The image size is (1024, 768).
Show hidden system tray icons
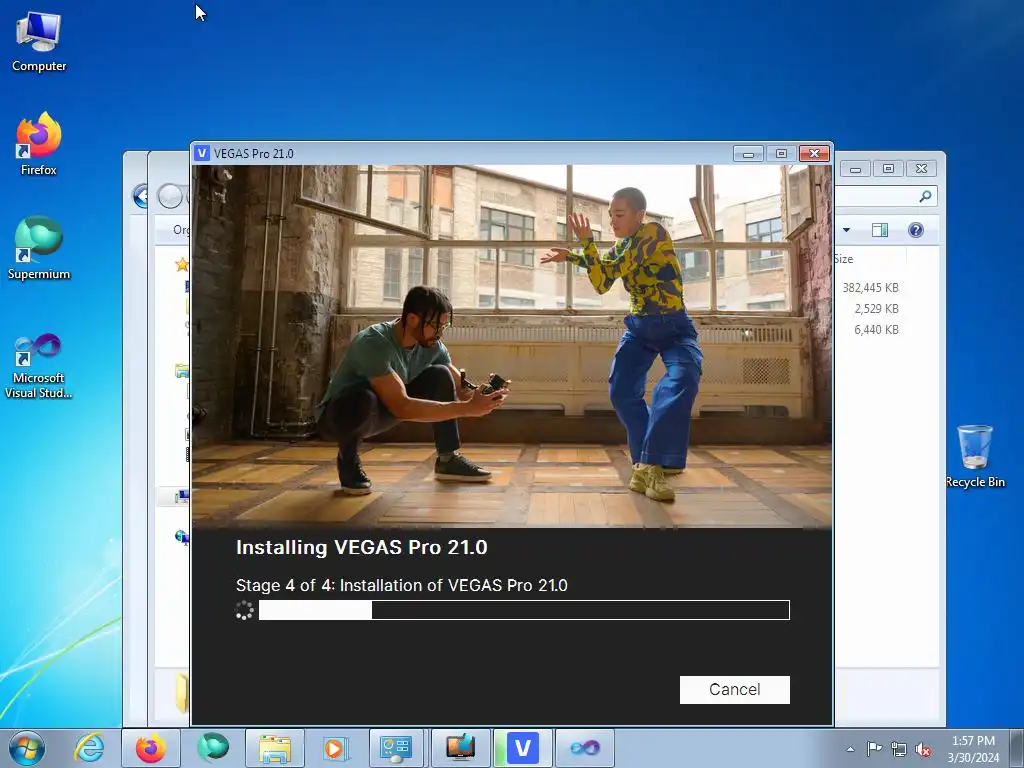pyautogui.click(x=850, y=749)
